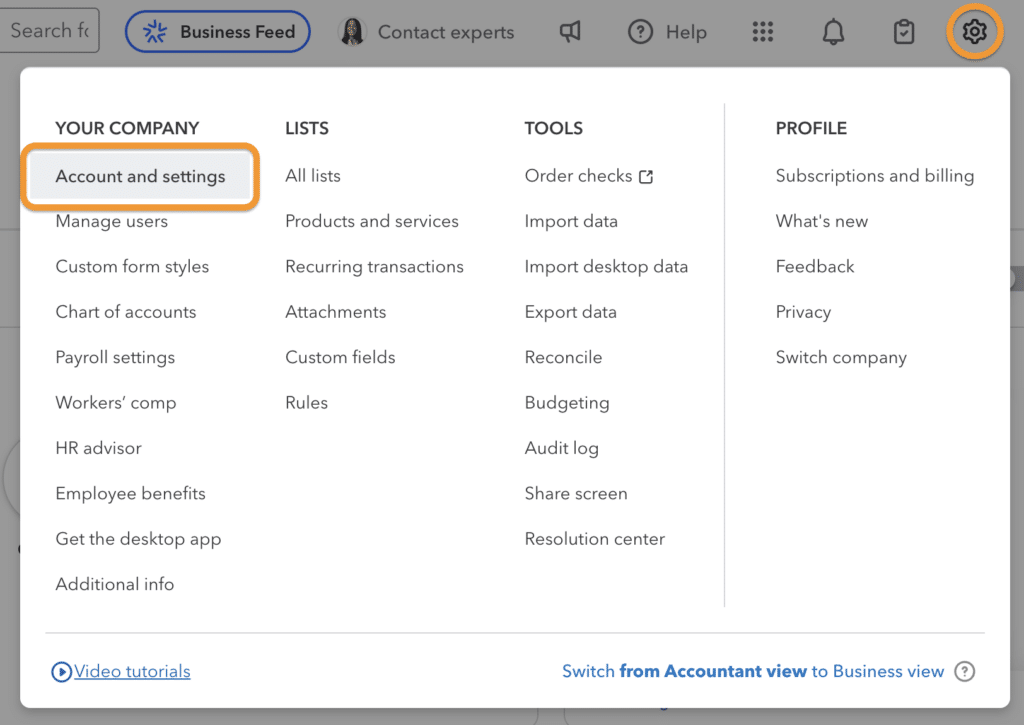The image size is (1024, 725).
Task: Select Workers' comp
Action: 116,402
